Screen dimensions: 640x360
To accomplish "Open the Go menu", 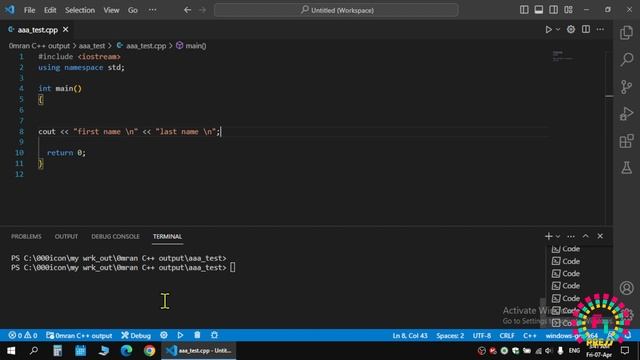I will pos(133,10).
